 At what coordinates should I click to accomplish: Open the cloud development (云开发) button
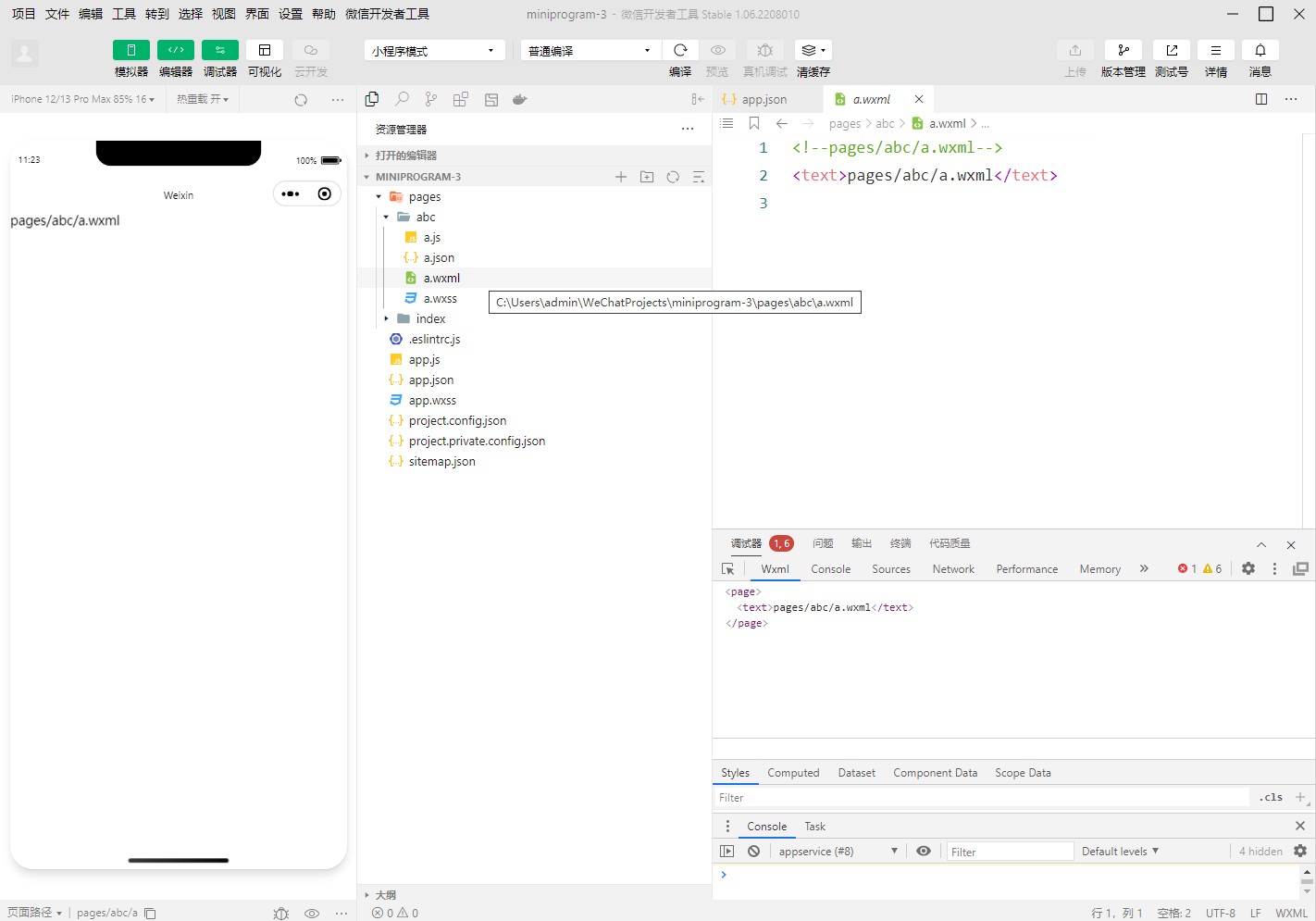(311, 50)
